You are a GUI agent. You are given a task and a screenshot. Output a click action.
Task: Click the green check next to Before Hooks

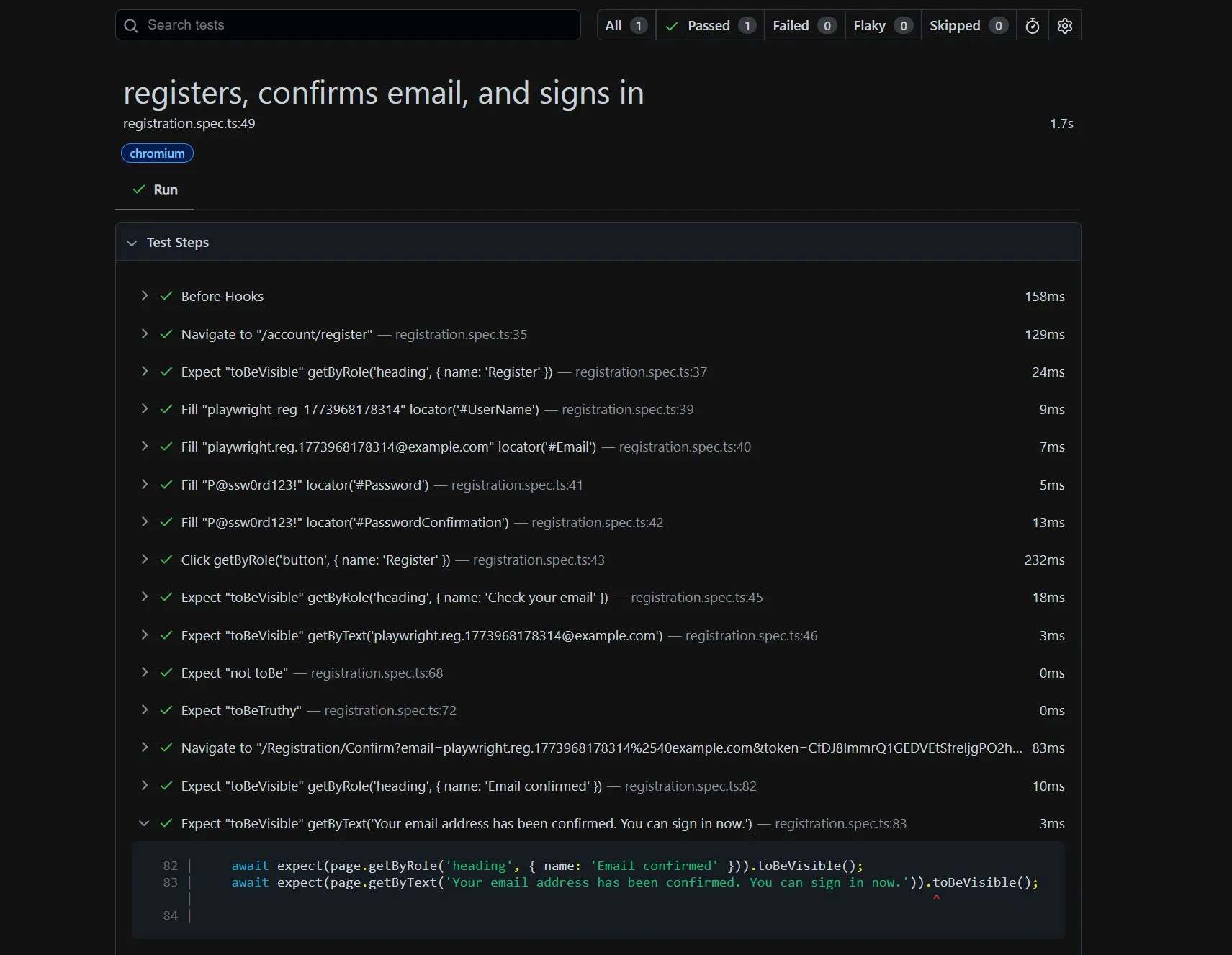click(x=166, y=296)
